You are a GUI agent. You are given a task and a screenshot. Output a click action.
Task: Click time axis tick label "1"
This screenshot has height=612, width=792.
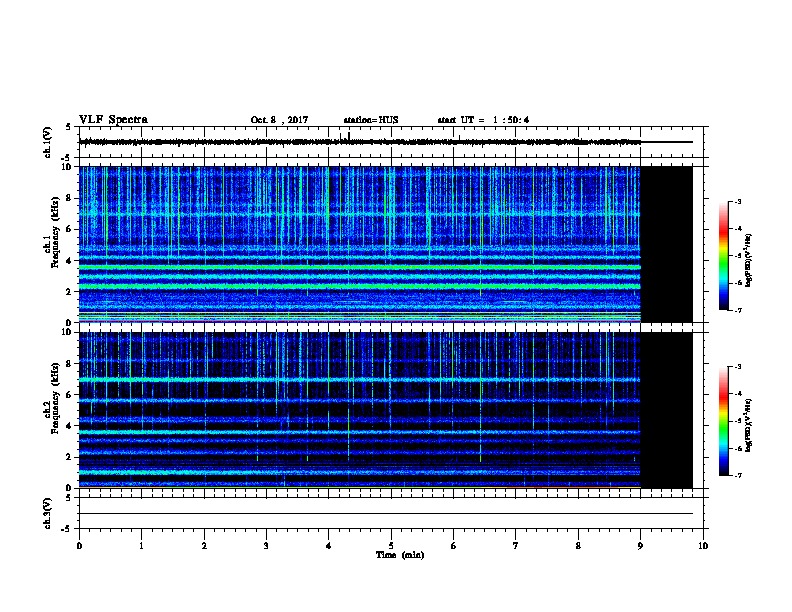141,545
